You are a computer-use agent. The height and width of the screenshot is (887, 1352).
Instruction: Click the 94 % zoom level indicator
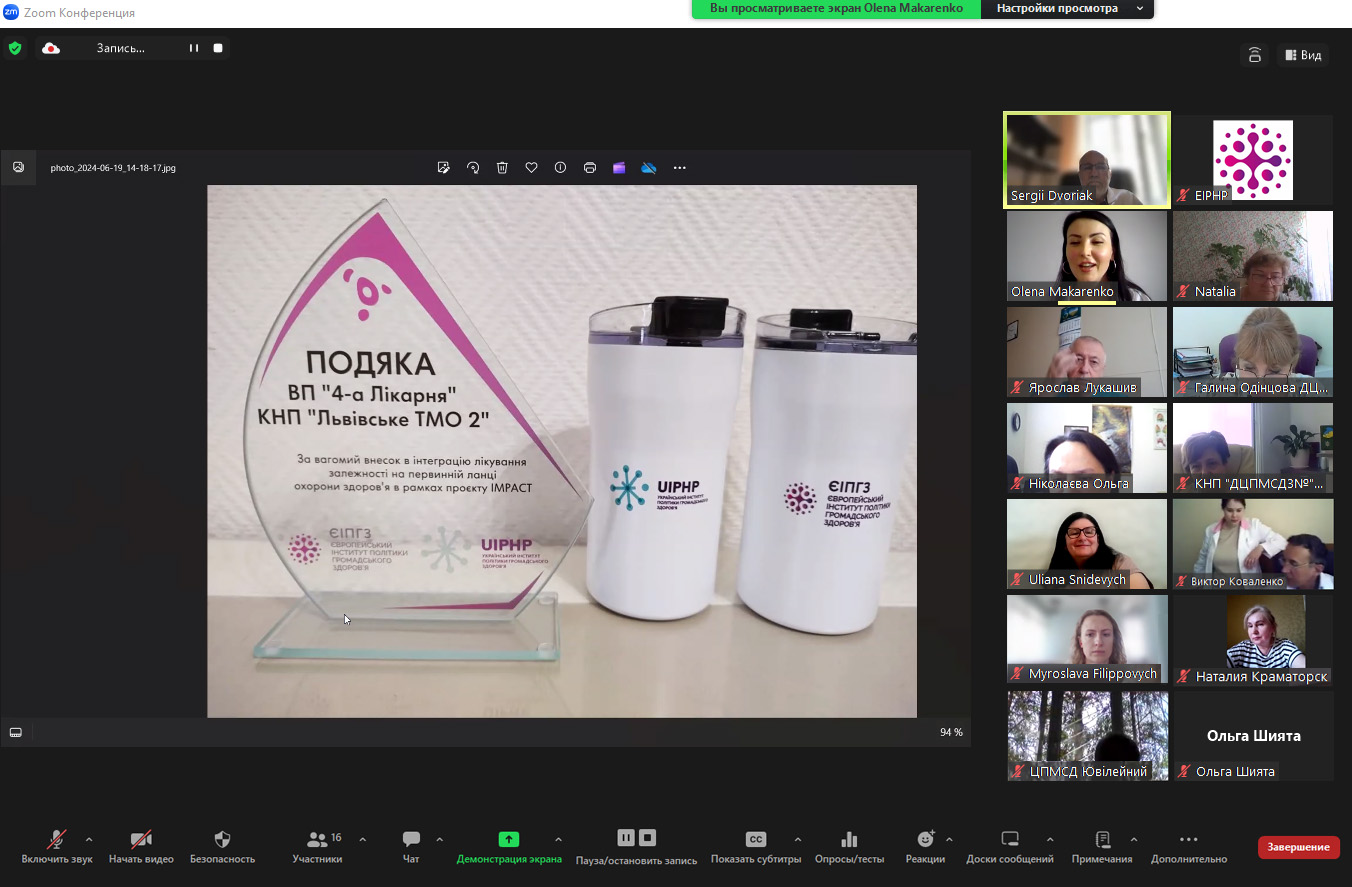coord(951,732)
